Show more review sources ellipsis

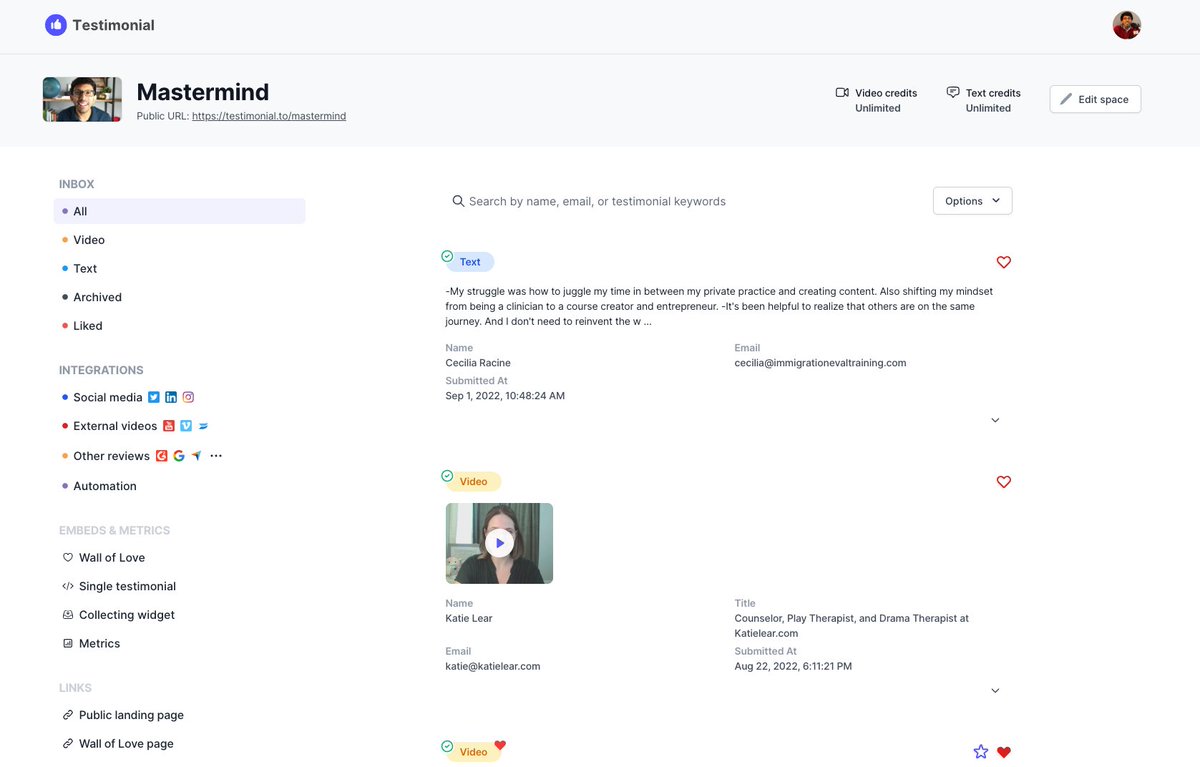coord(216,456)
